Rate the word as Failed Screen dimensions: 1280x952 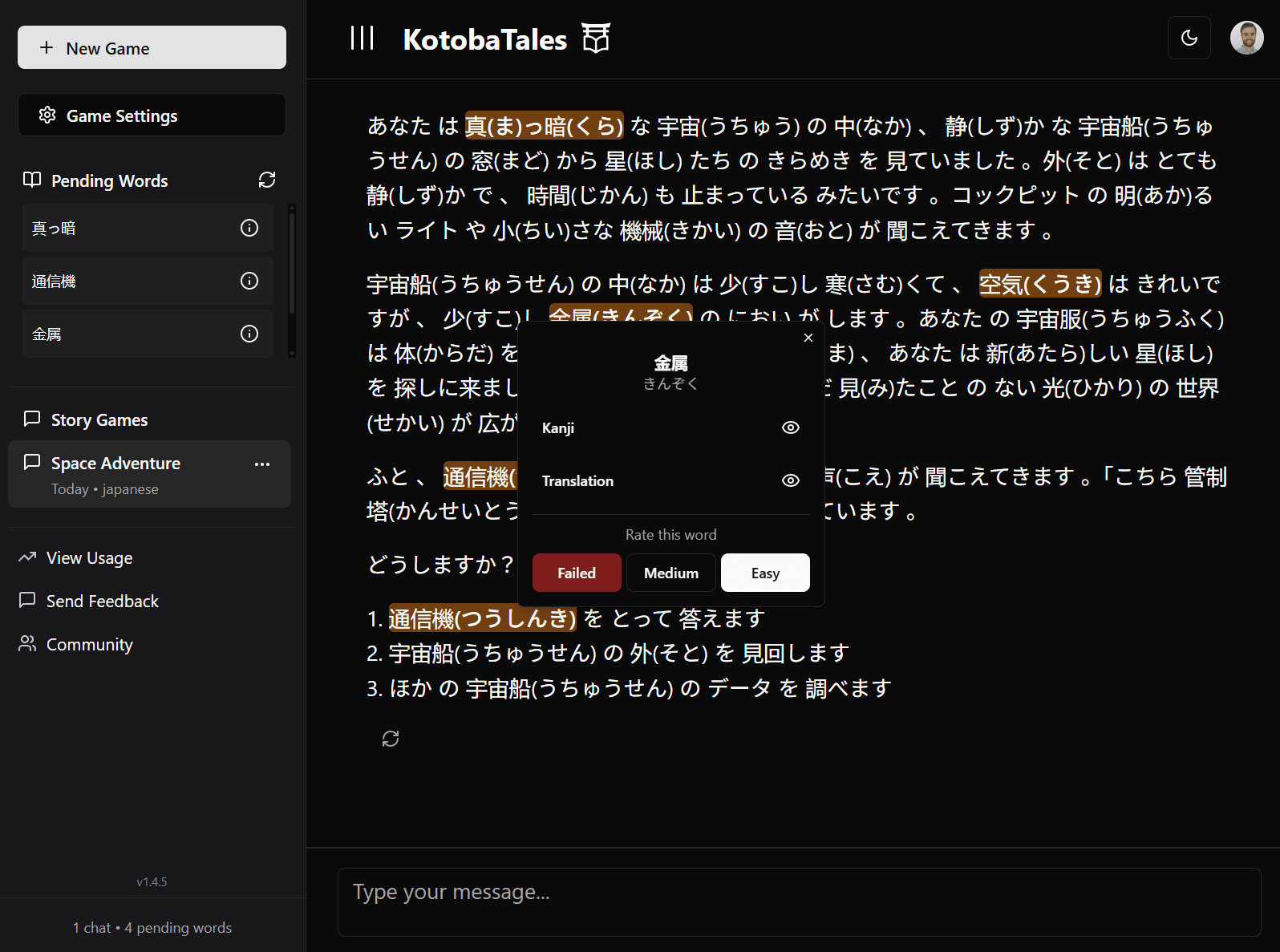pos(577,573)
